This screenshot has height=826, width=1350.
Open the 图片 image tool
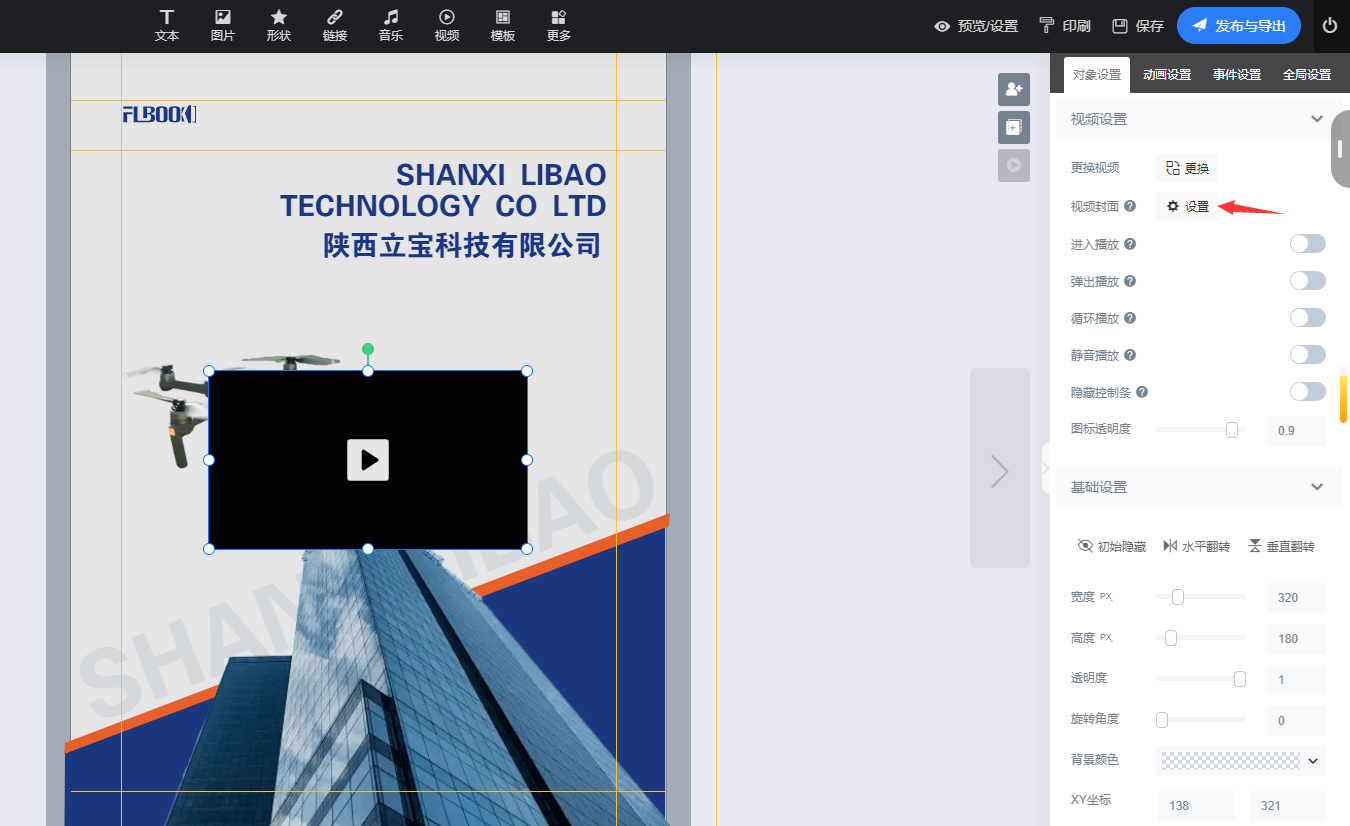pos(223,26)
